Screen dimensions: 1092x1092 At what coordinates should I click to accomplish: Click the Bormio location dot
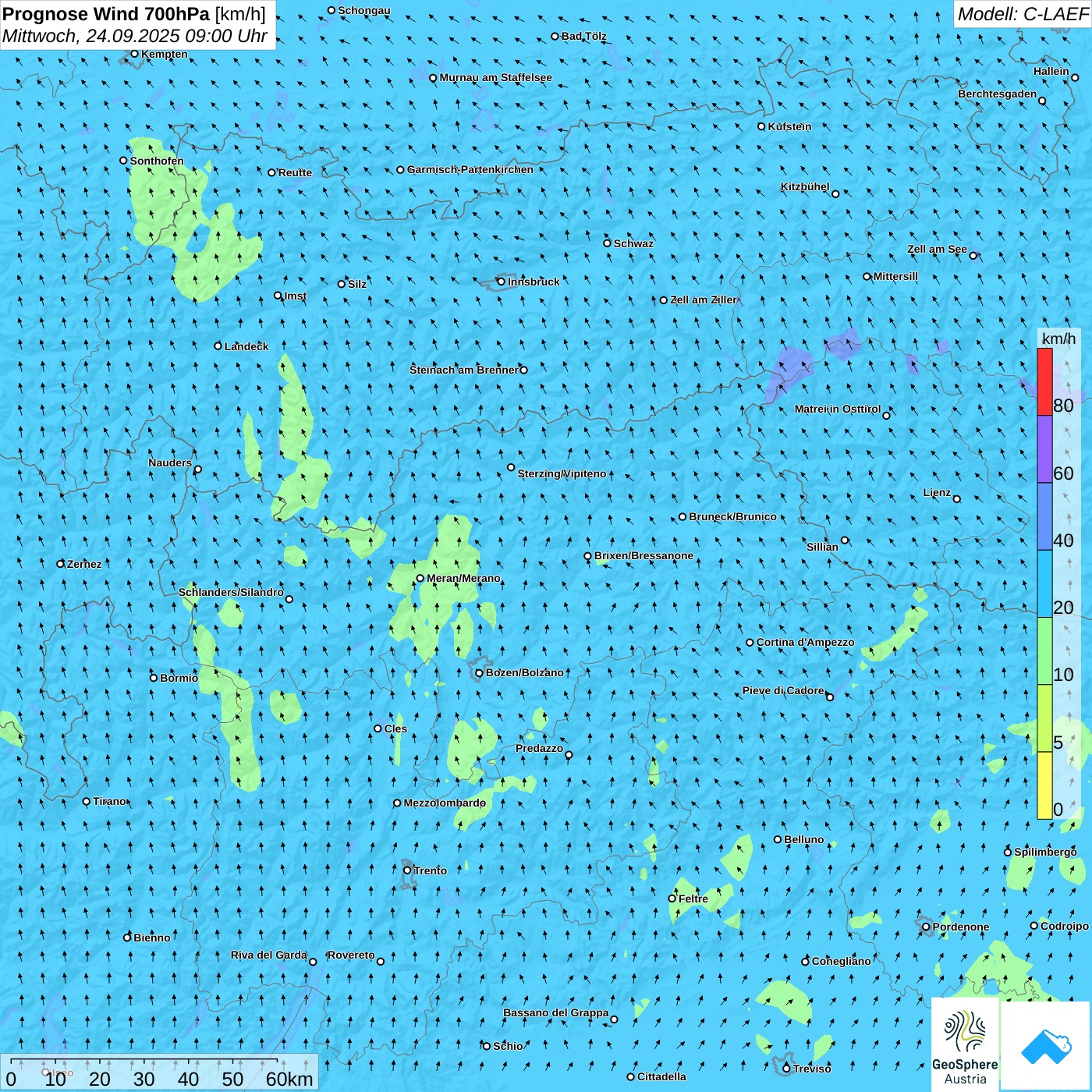click(x=154, y=678)
